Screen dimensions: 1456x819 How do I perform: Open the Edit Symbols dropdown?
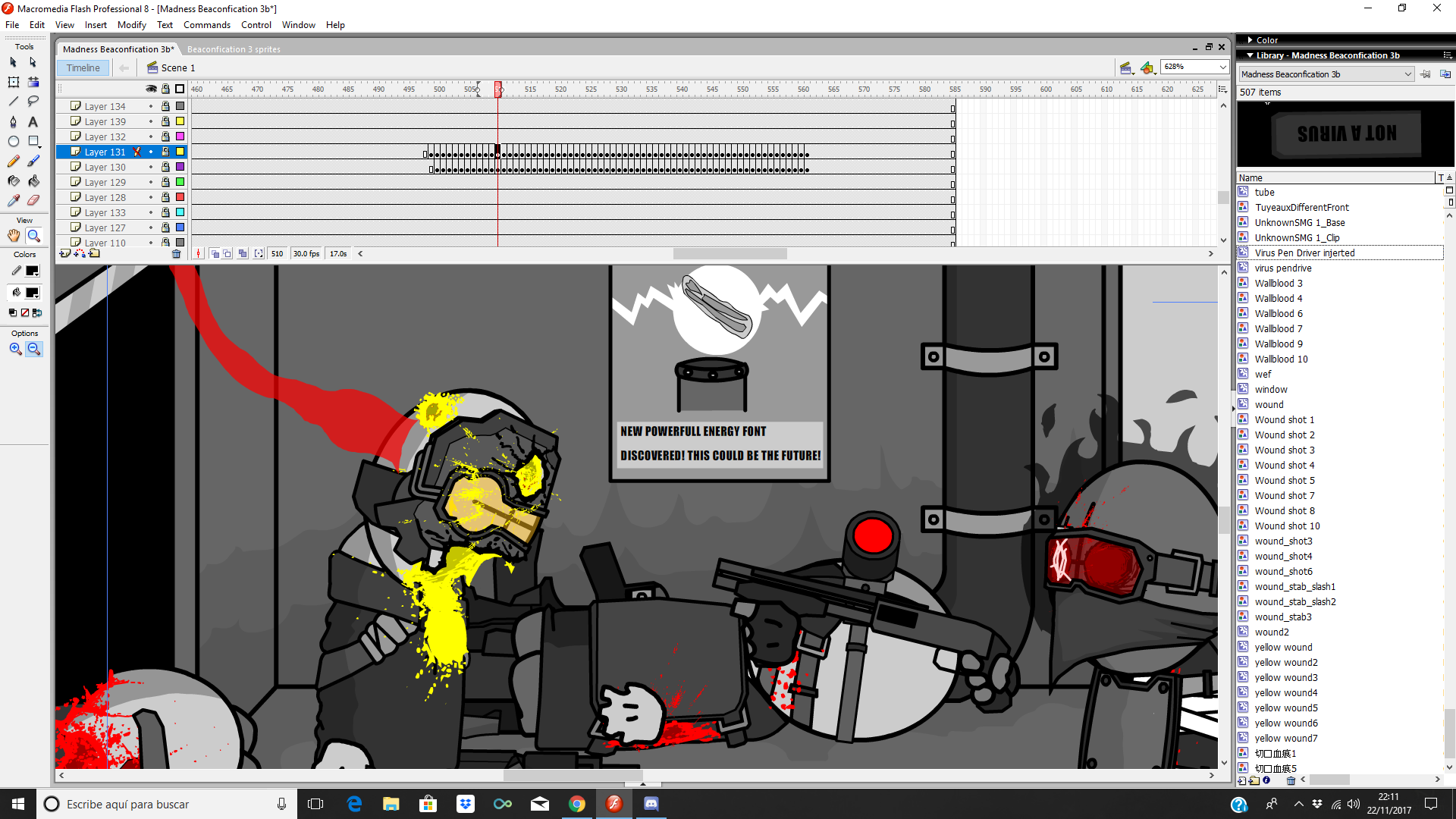point(1148,68)
